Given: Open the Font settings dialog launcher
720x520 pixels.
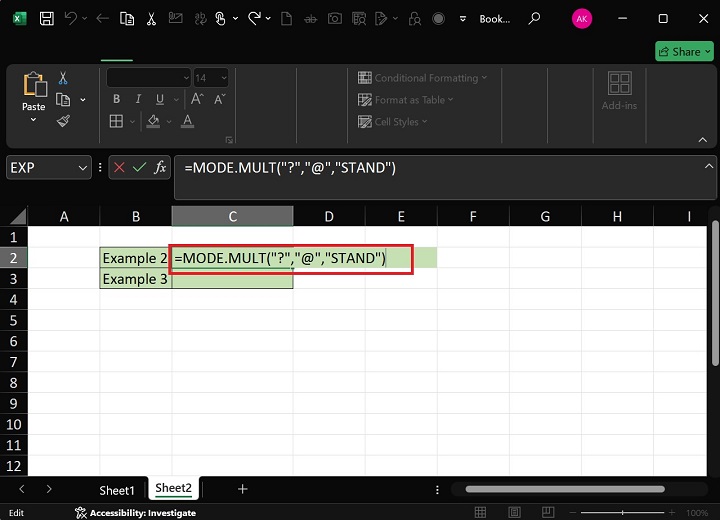Looking at the screenshot, I should tap(229, 140).
